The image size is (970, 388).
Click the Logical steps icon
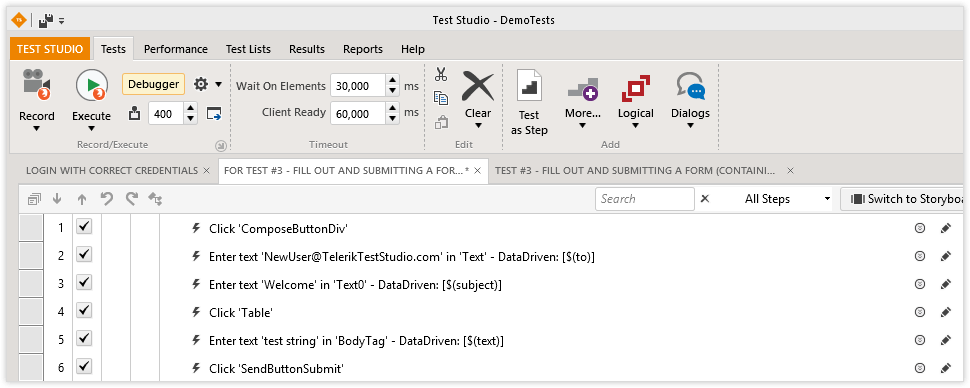[635, 88]
